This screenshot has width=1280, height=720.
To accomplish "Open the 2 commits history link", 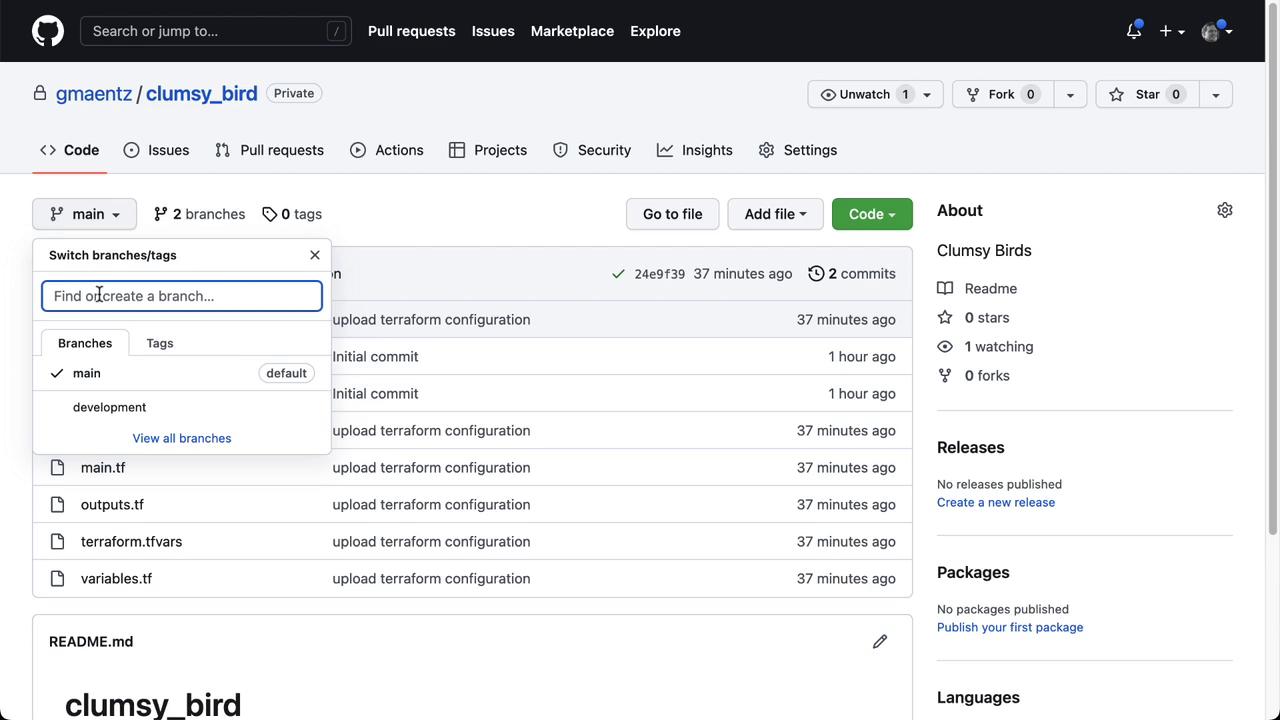I will [x=852, y=274].
